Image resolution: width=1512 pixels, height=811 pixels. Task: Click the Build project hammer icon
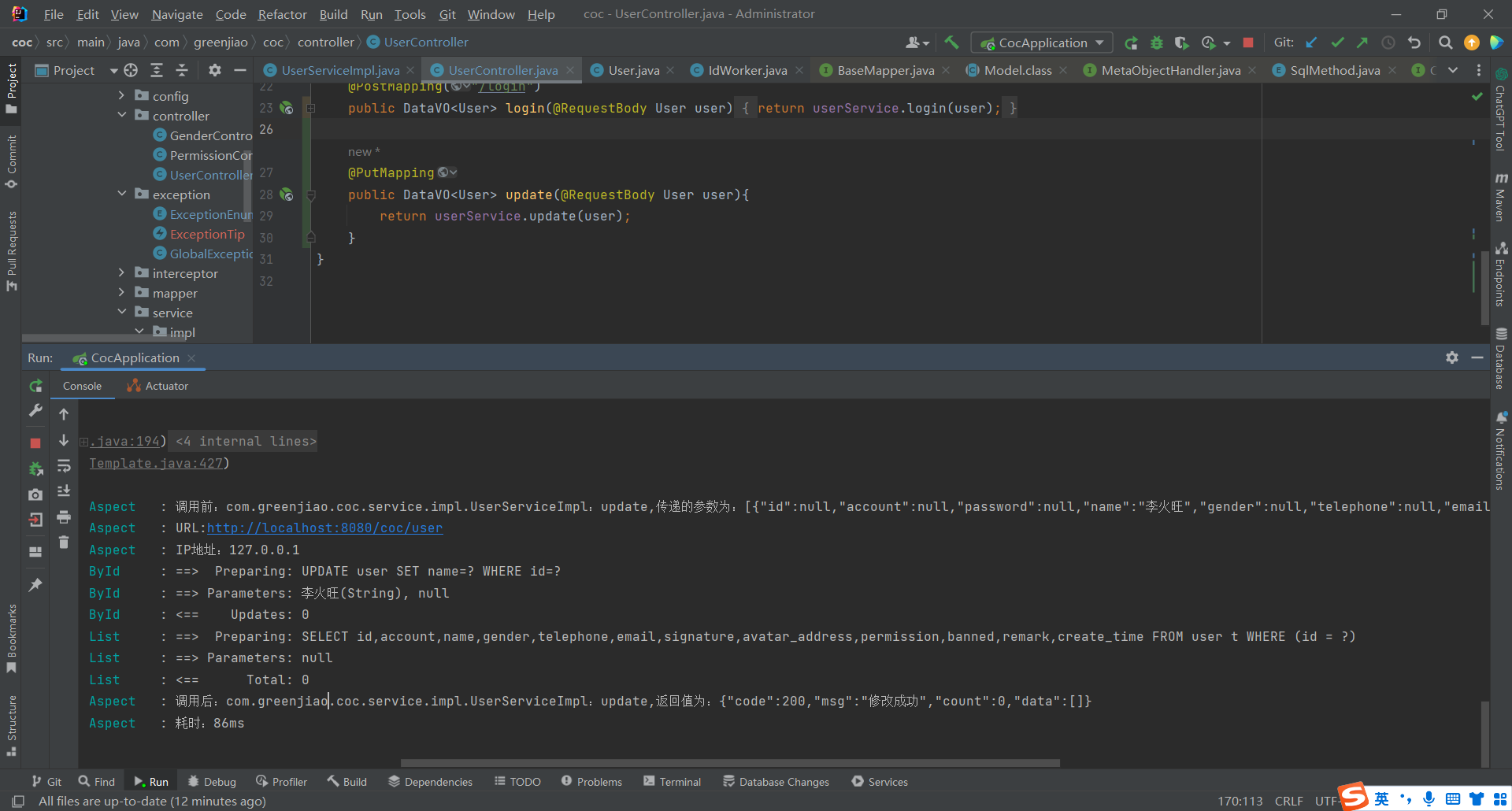(951, 43)
